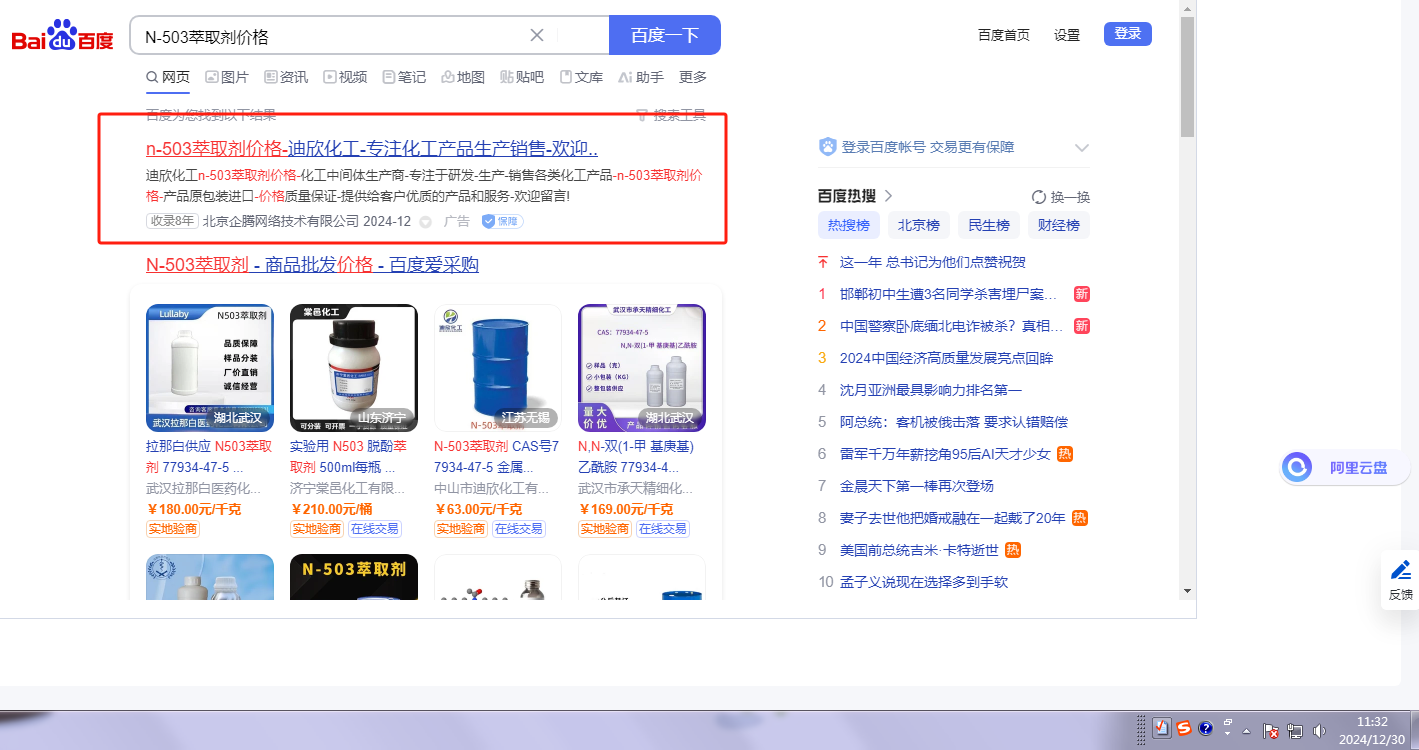Open the black N-503萃取剂 banner product image

354,577
